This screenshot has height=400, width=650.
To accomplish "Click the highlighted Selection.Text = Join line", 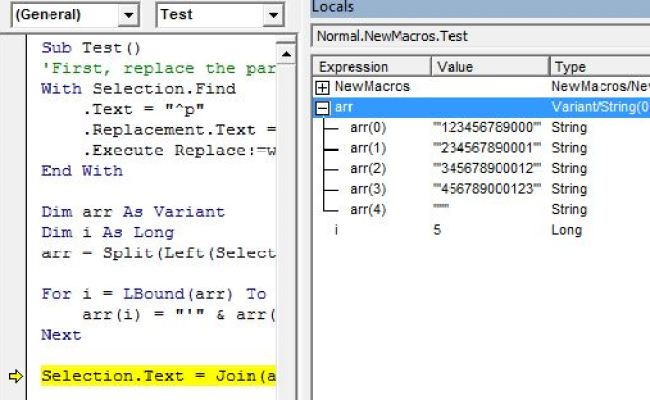I will pos(158,376).
